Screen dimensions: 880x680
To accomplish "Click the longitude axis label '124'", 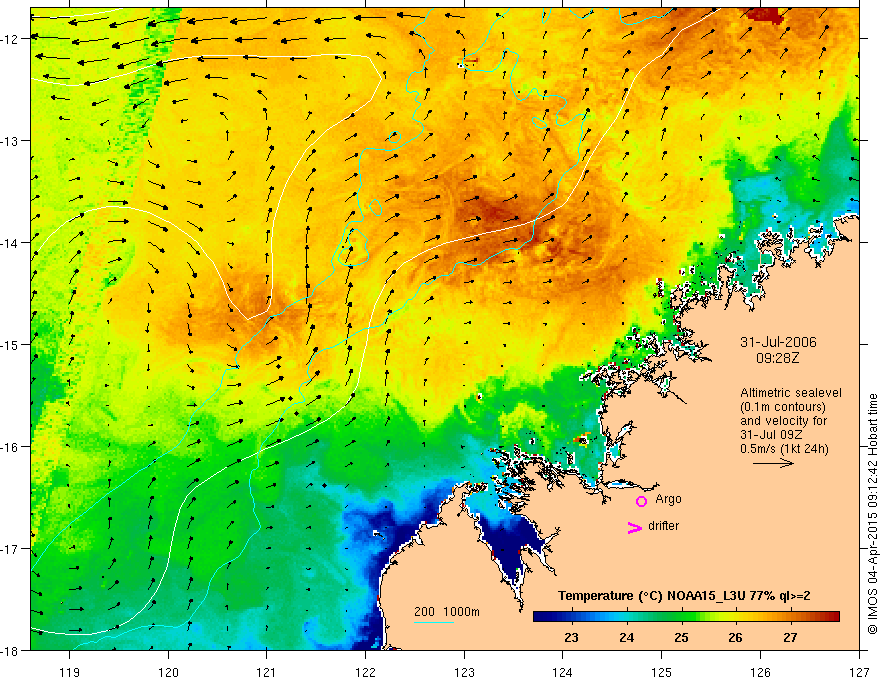I will (563, 672).
